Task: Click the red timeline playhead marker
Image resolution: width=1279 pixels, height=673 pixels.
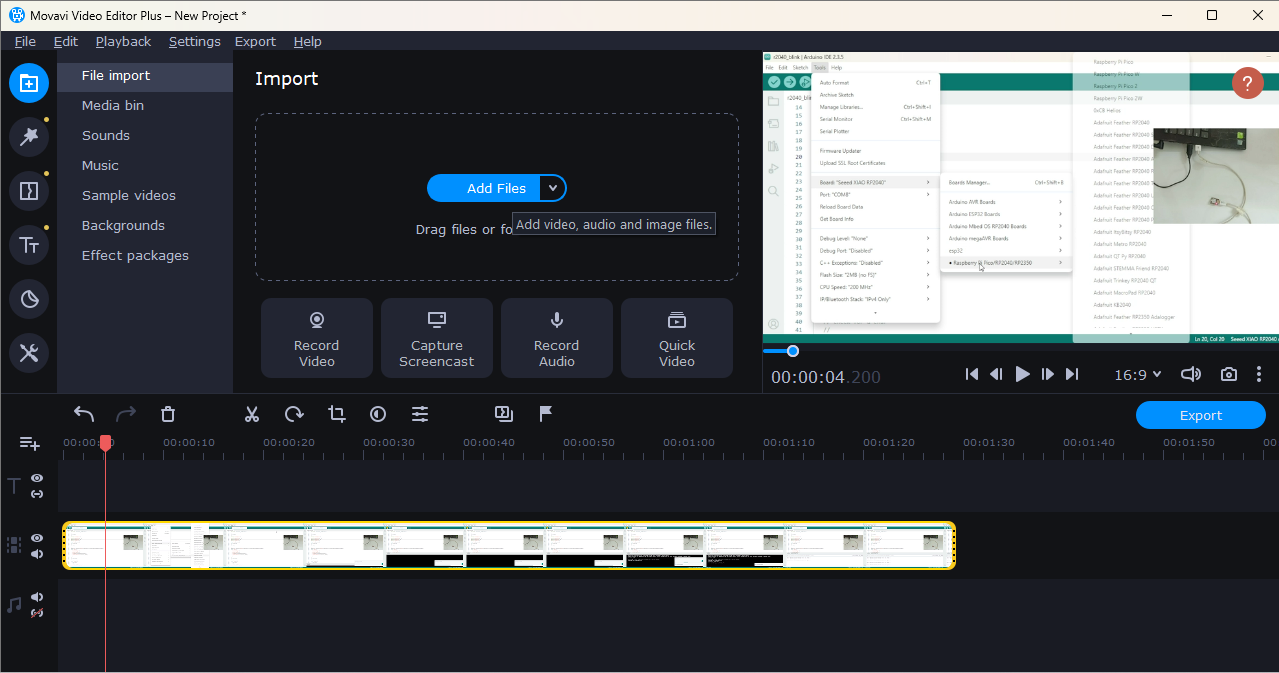Action: [x=105, y=443]
